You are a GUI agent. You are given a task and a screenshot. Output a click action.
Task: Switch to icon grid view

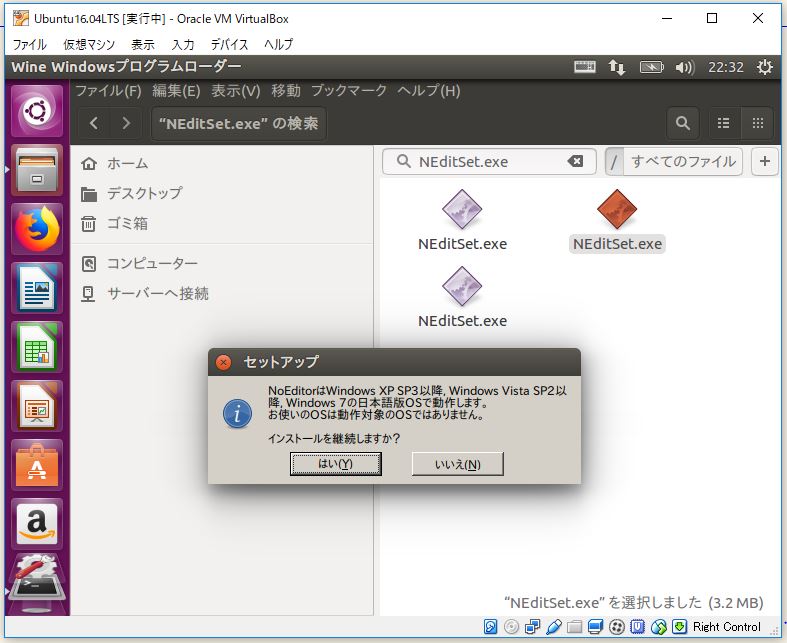click(x=757, y=123)
